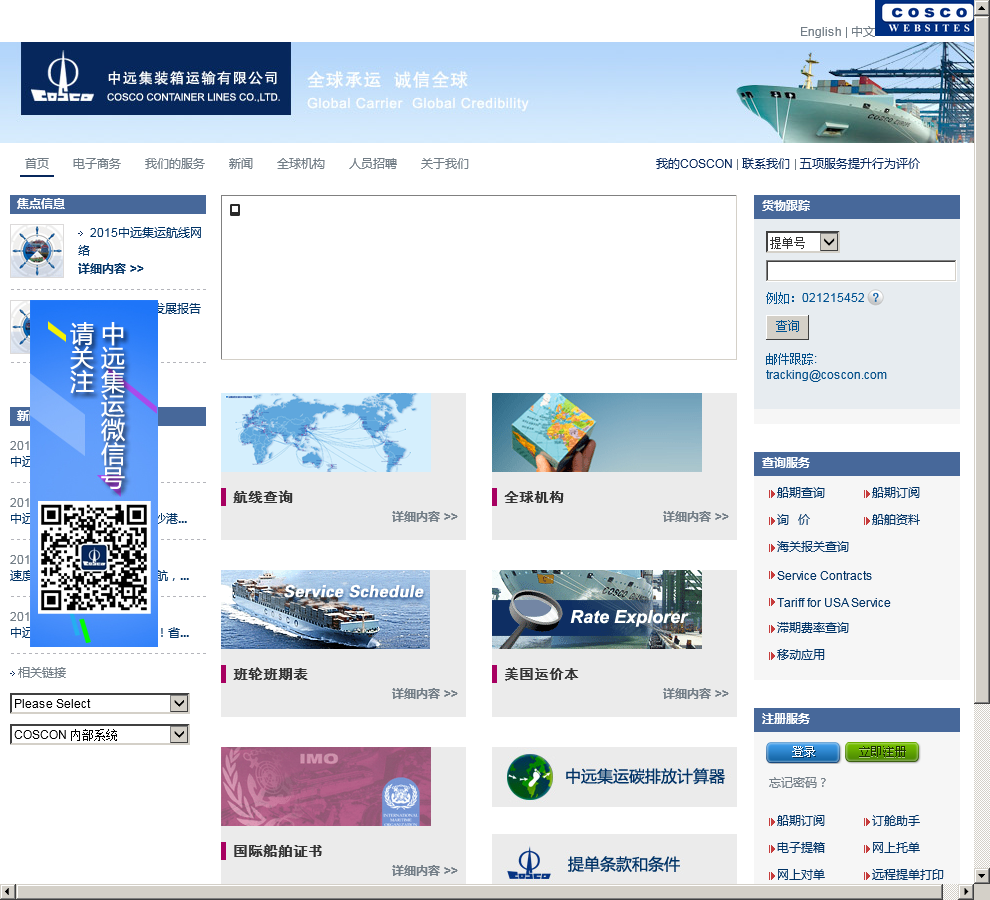Open Service Contracts link
Image resolution: width=990 pixels, height=900 pixels.
click(824, 575)
